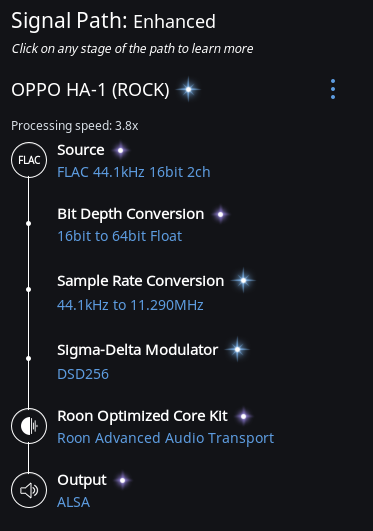The height and width of the screenshot is (531, 373).
Task: Click the blue star beside Sample Rate Conversion
Action: pyautogui.click(x=243, y=280)
